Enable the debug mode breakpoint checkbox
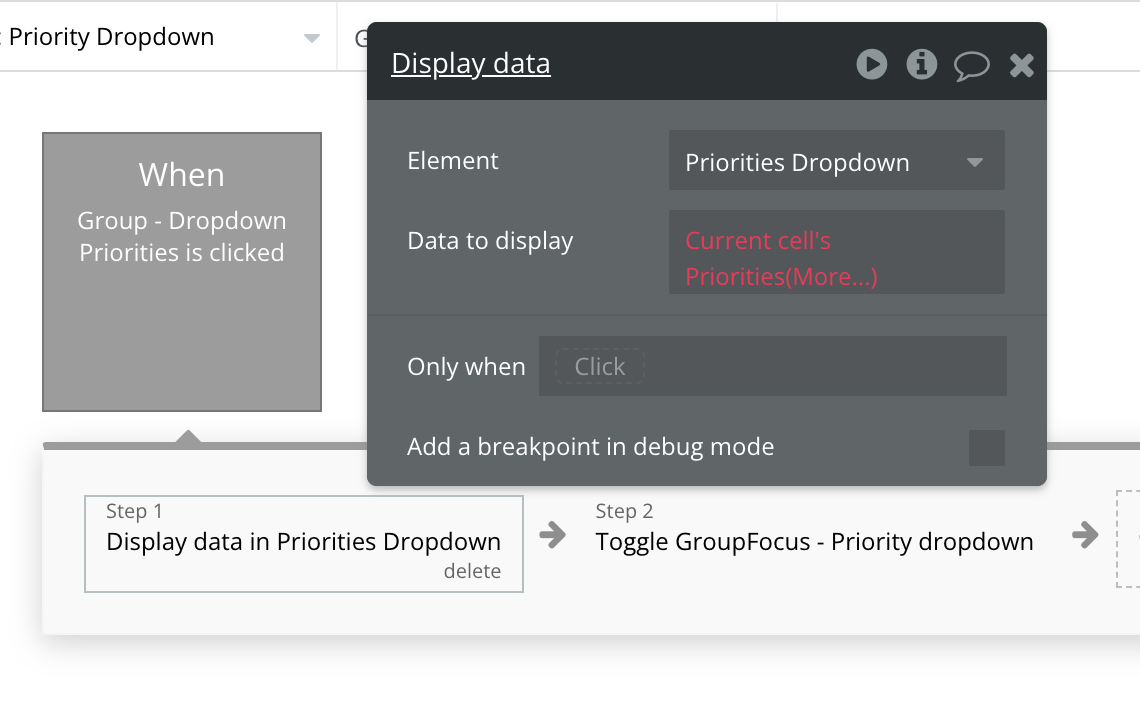This screenshot has width=1140, height=712. tap(986, 448)
